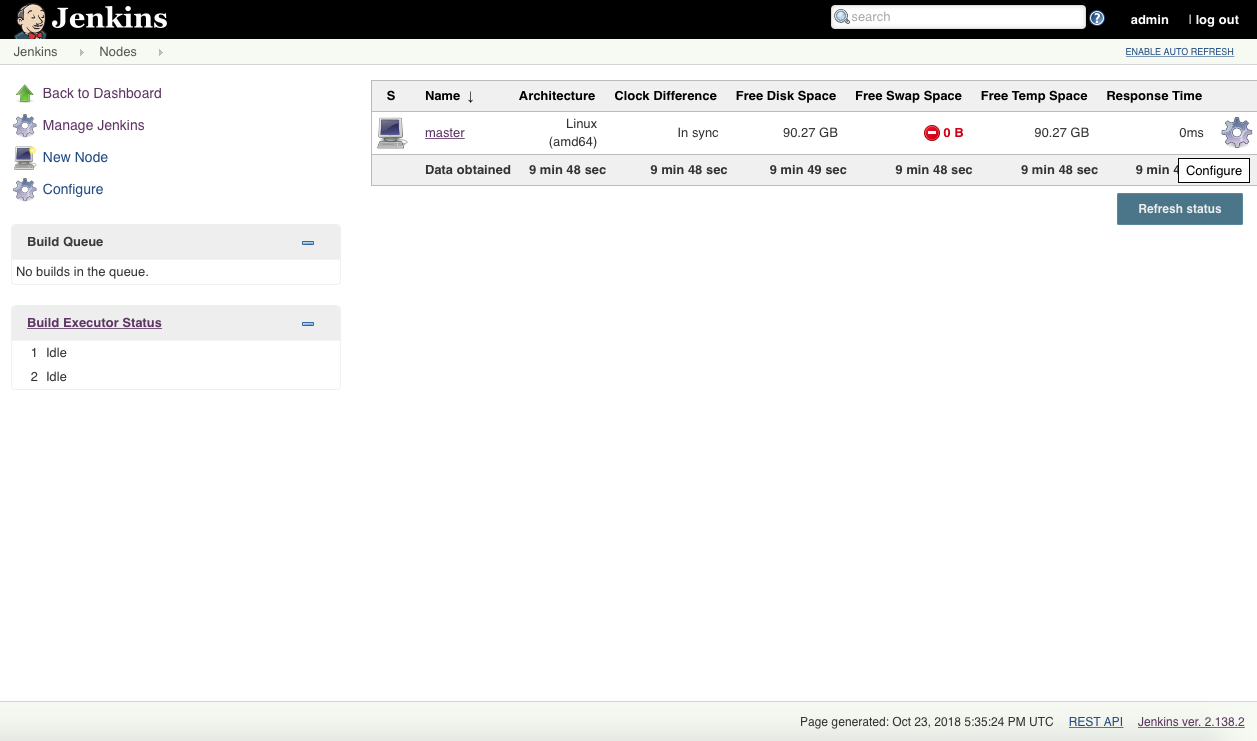Sort by S status column header

coord(391,96)
